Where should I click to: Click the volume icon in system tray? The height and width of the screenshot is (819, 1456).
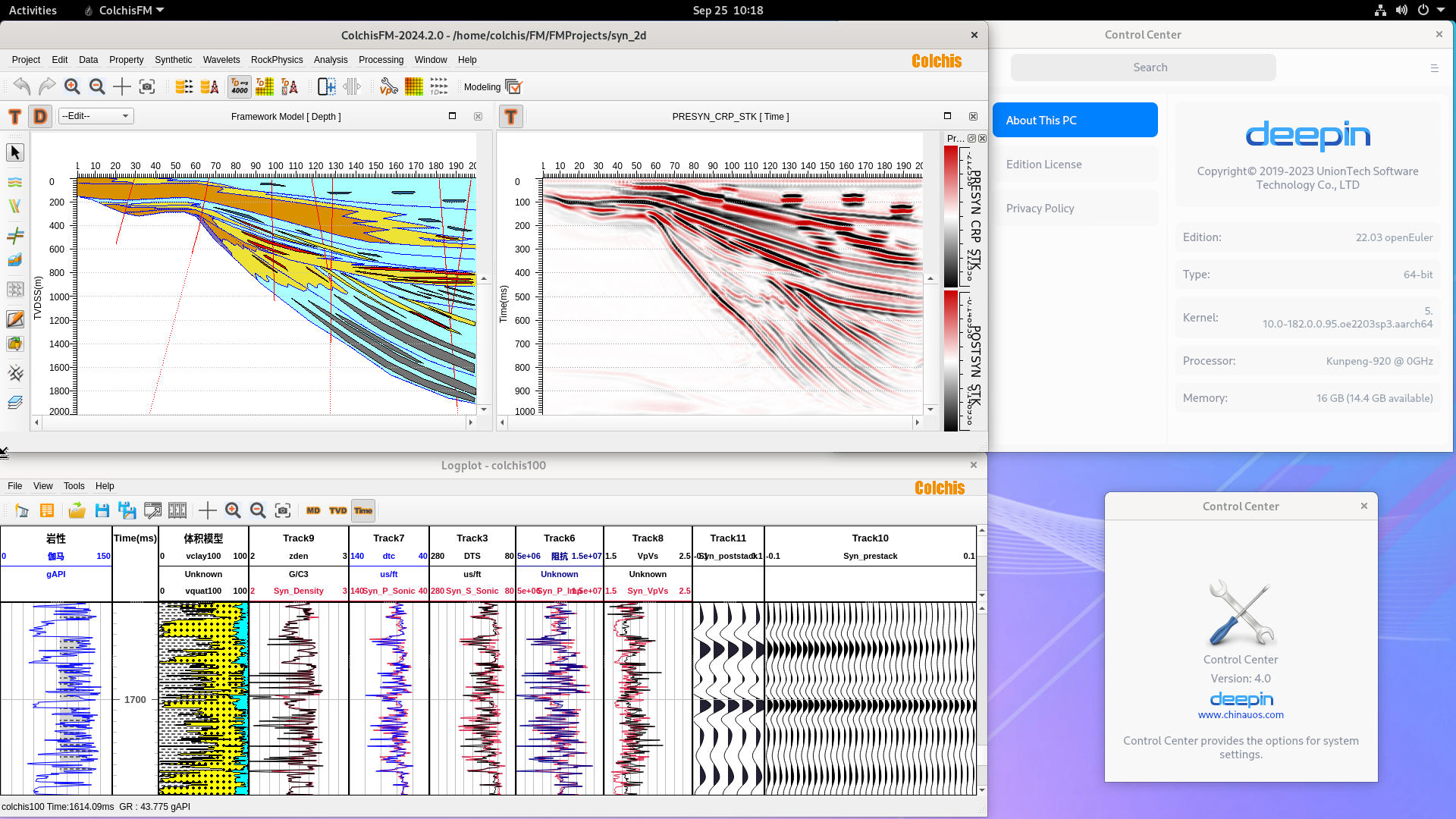pos(1401,11)
